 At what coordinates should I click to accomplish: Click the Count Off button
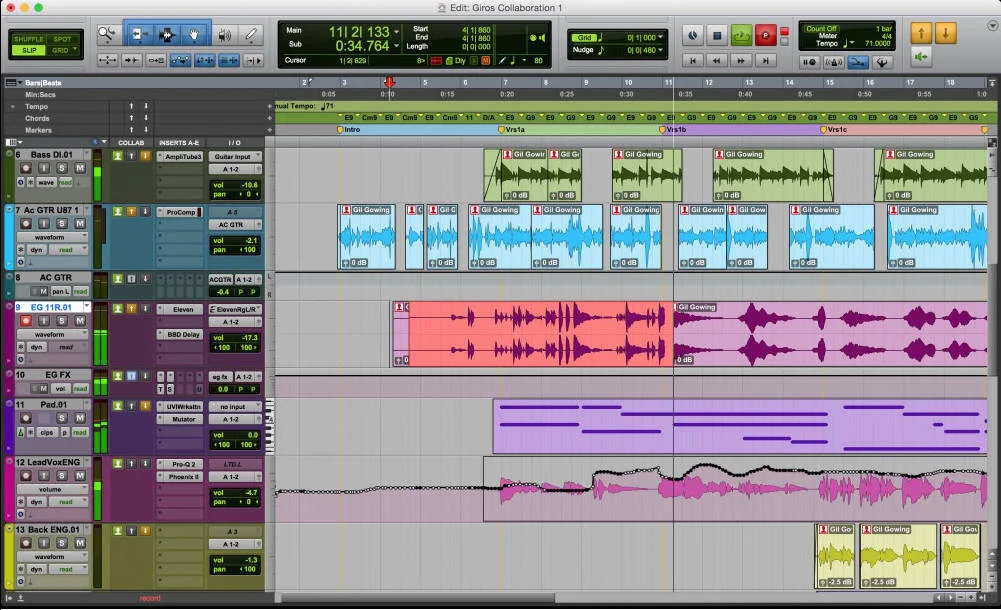[x=821, y=29]
